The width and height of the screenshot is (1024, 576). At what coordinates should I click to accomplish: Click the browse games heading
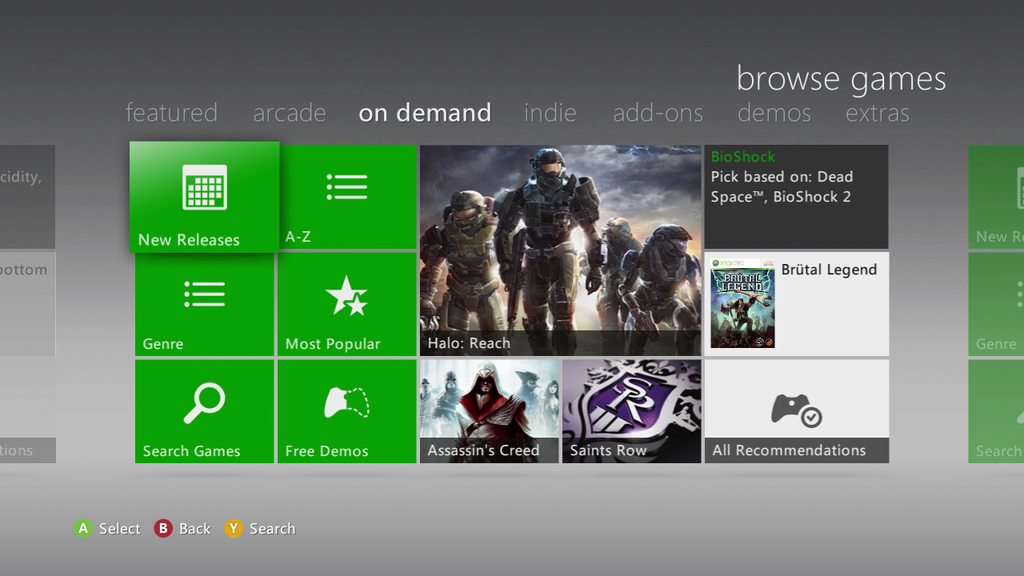pos(841,79)
